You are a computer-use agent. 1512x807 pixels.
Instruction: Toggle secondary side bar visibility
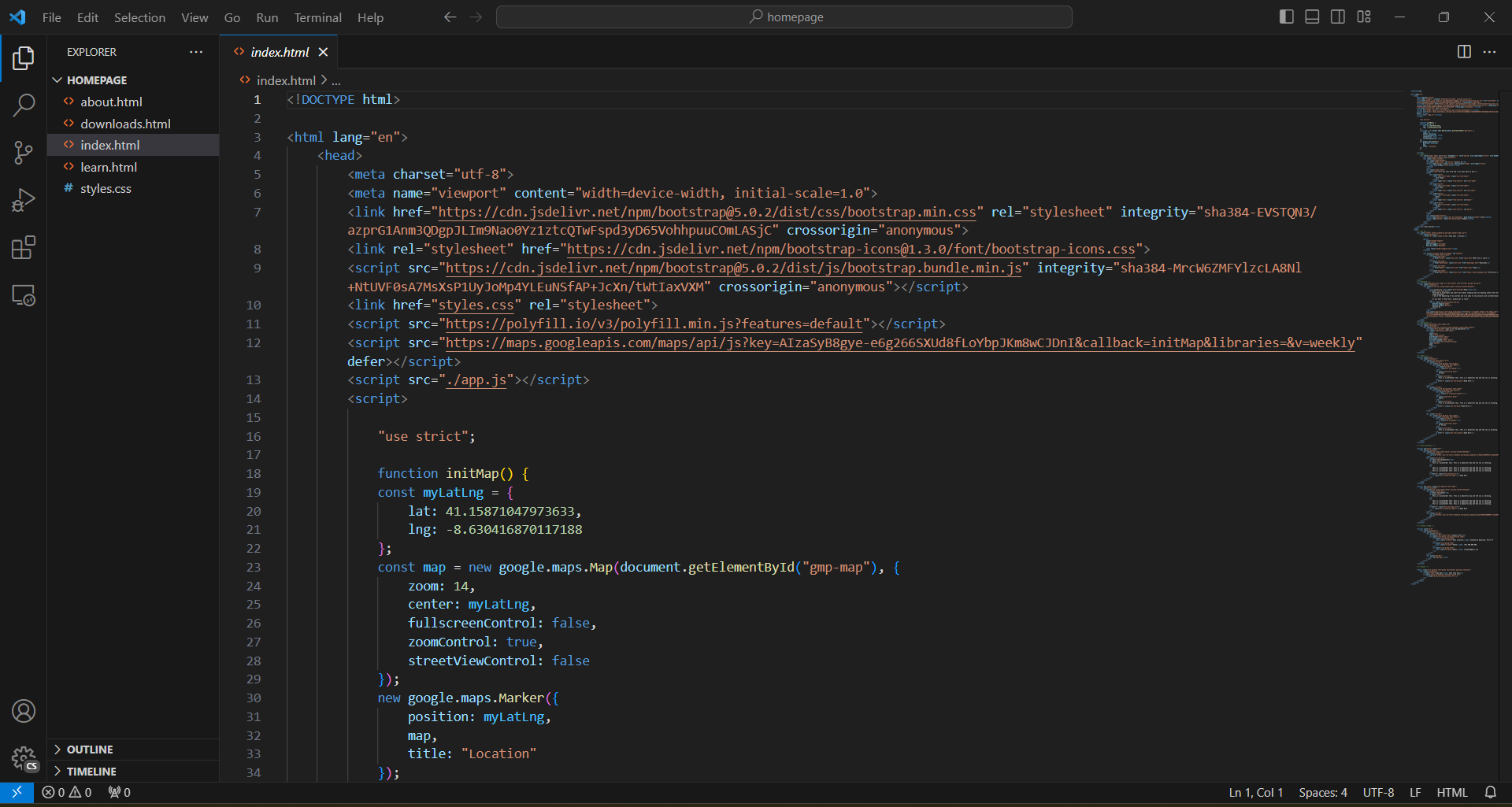coord(1338,17)
